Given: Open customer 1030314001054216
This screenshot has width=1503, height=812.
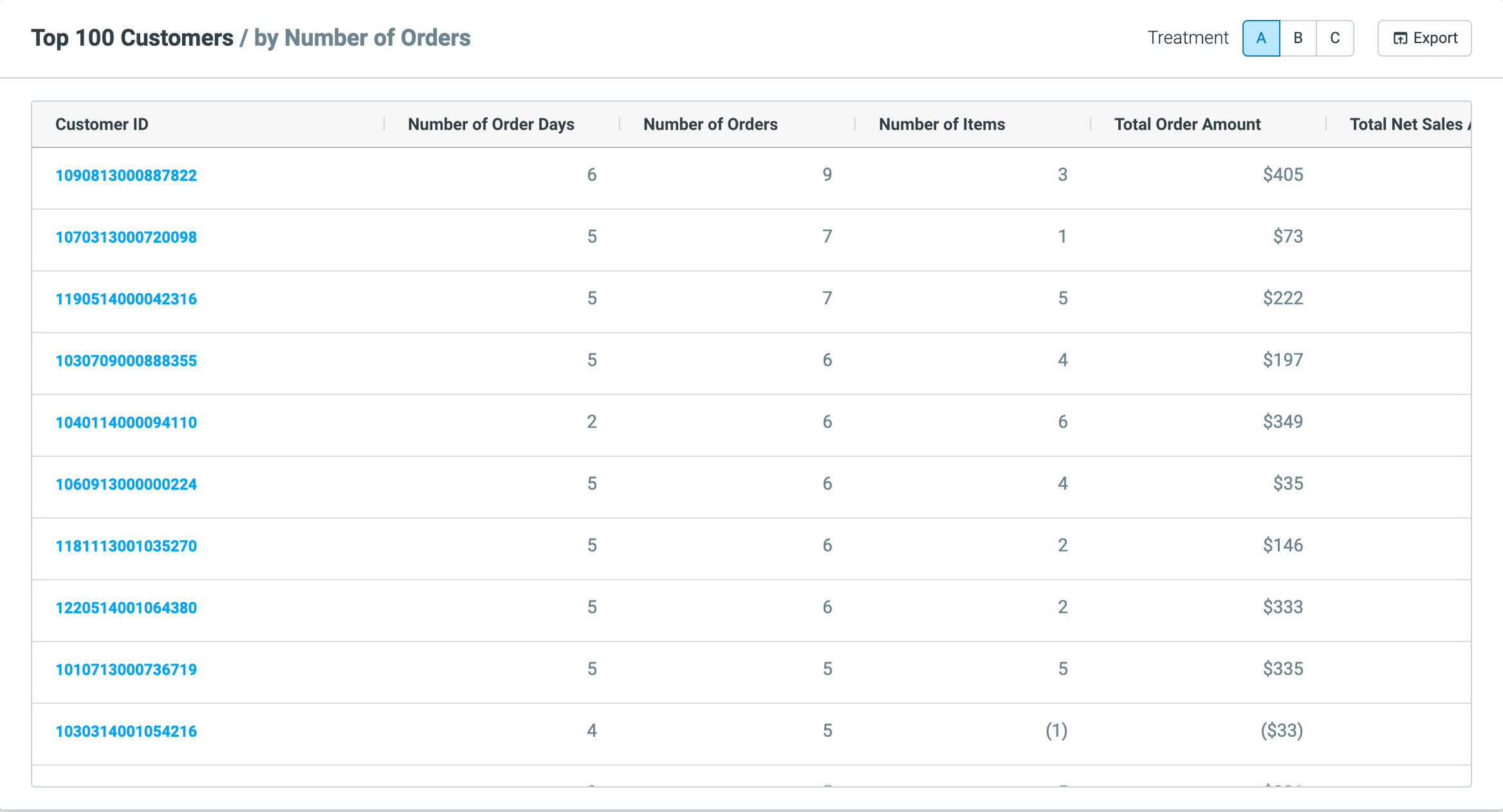Looking at the screenshot, I should [126, 731].
